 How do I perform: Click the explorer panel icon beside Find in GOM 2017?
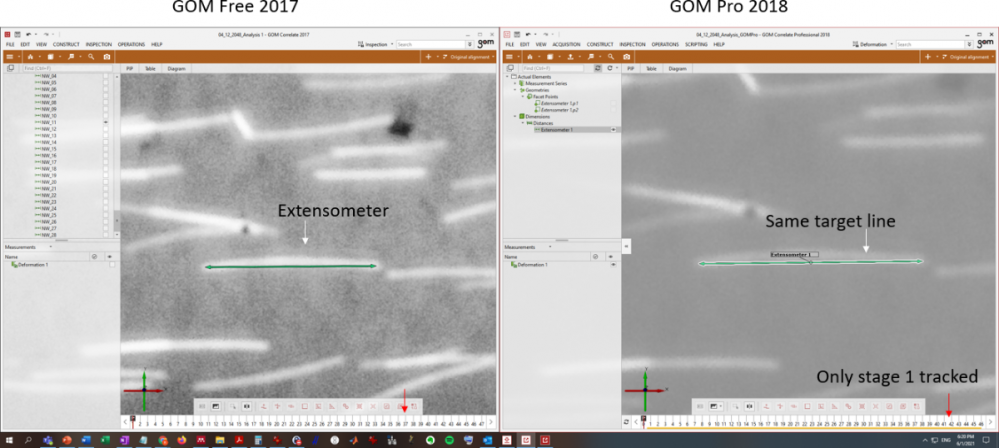tap(10, 68)
